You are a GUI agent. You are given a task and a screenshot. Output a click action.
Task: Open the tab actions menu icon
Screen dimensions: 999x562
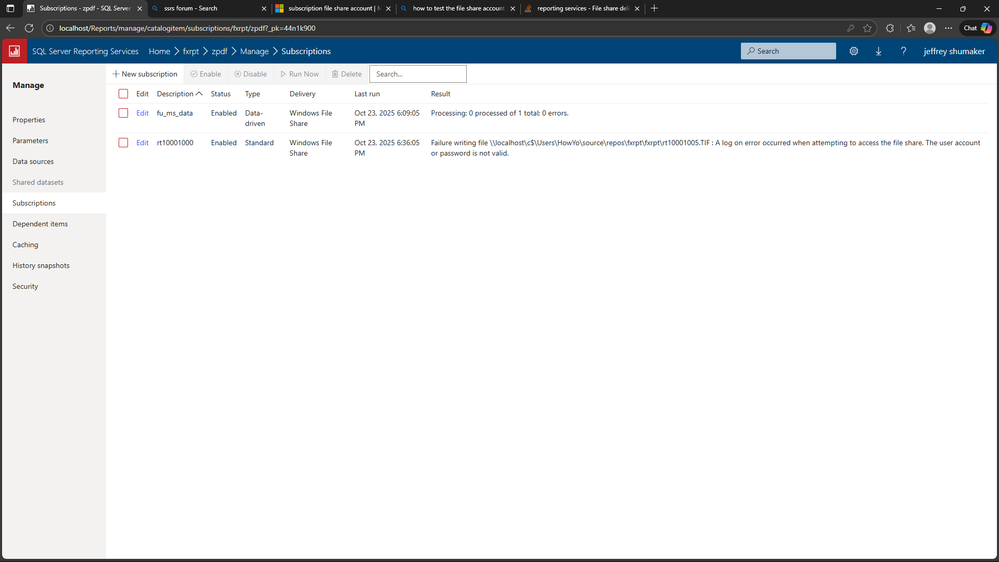click(x=10, y=8)
